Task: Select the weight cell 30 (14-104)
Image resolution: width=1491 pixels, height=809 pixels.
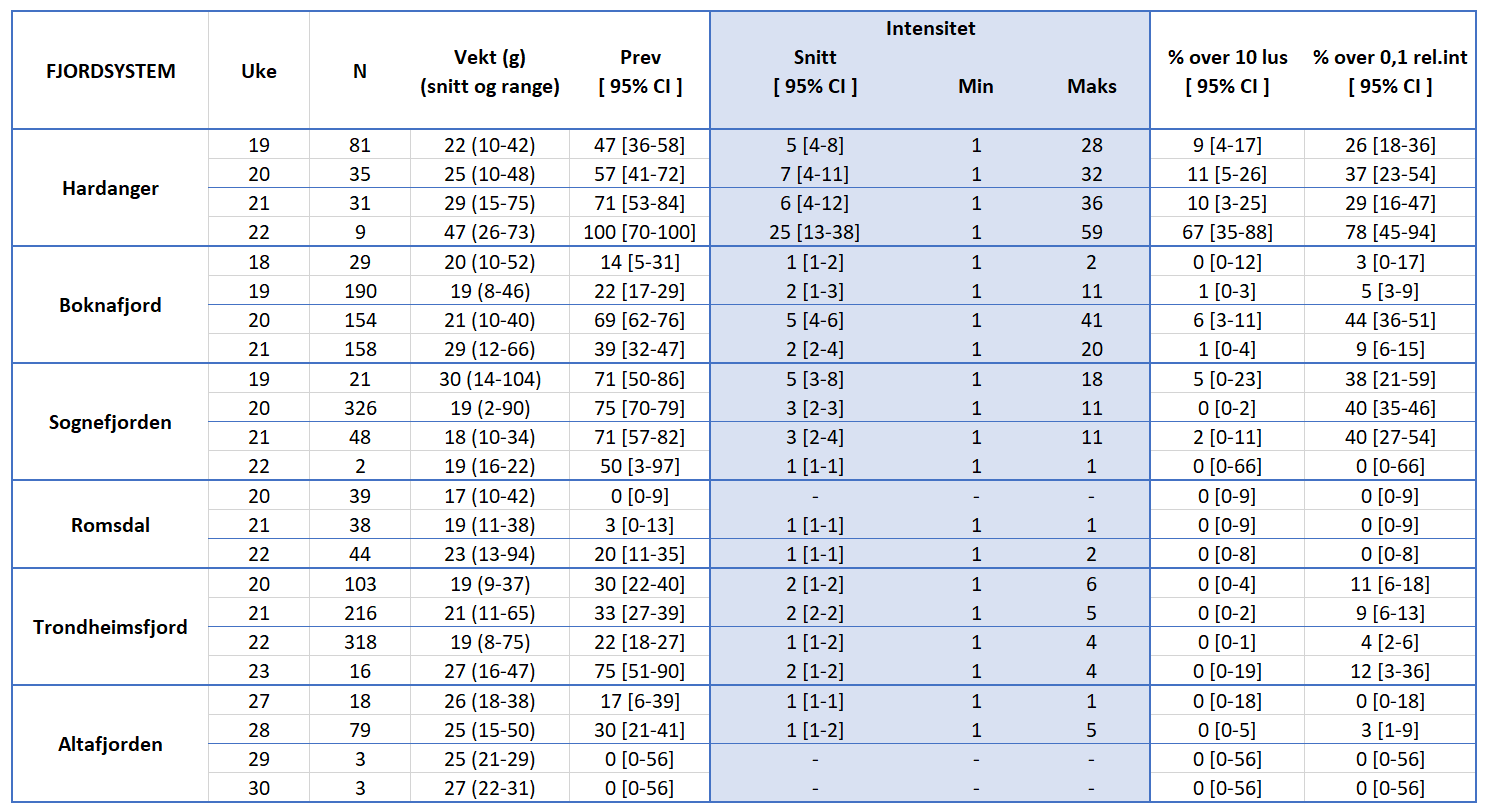Action: tap(489, 379)
